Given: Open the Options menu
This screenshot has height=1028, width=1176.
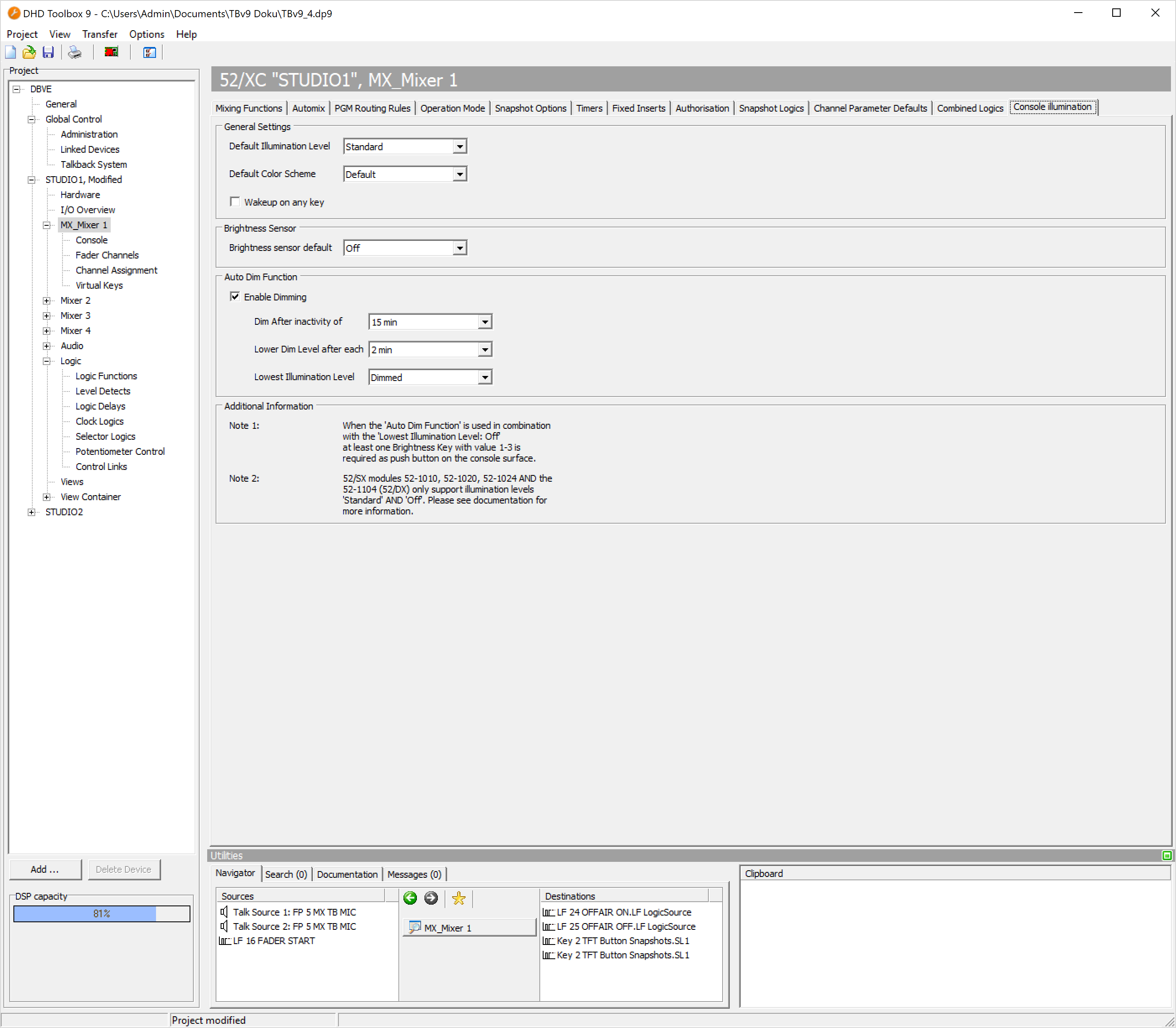Looking at the screenshot, I should point(147,34).
